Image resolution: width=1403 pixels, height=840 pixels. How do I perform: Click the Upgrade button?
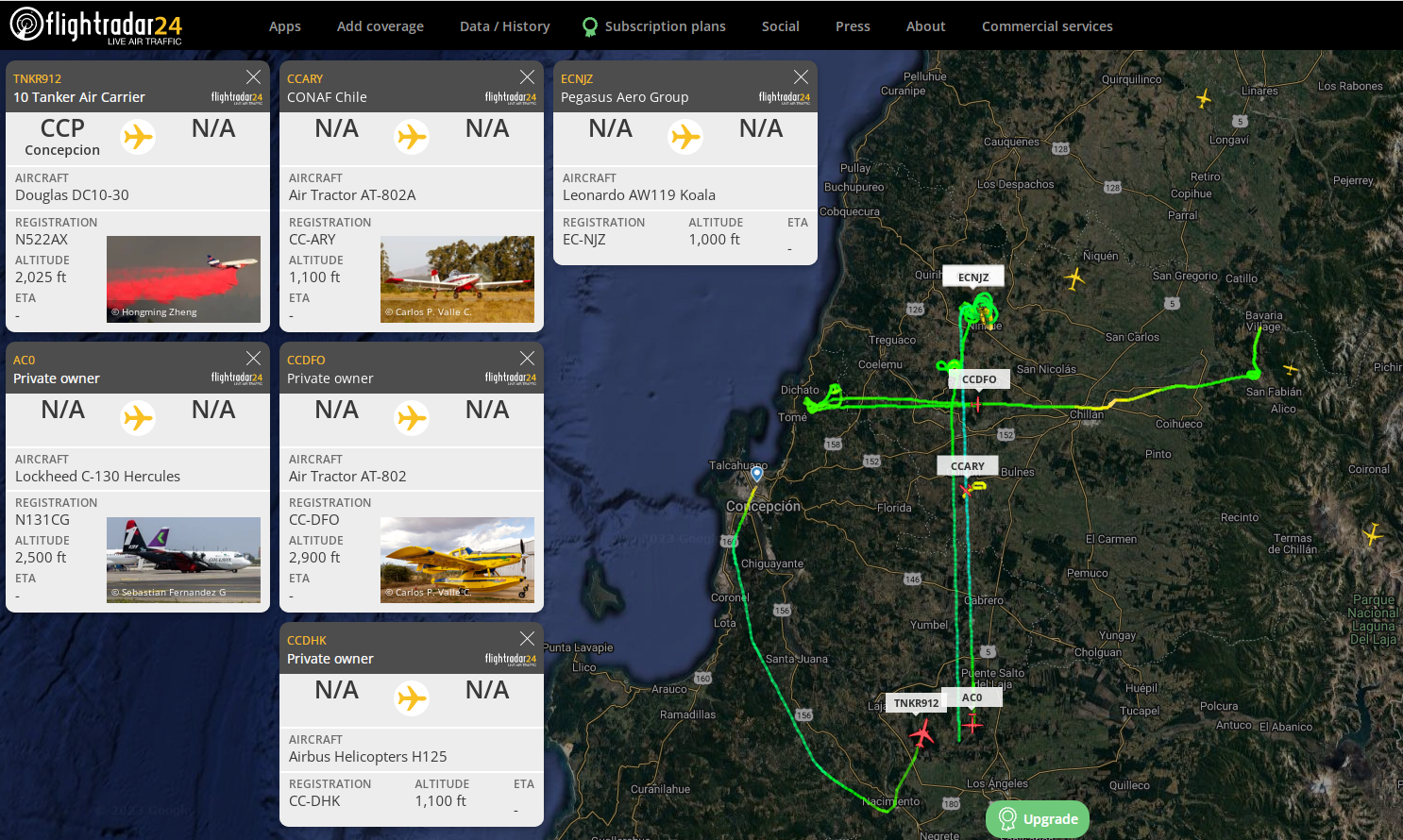[1038, 819]
